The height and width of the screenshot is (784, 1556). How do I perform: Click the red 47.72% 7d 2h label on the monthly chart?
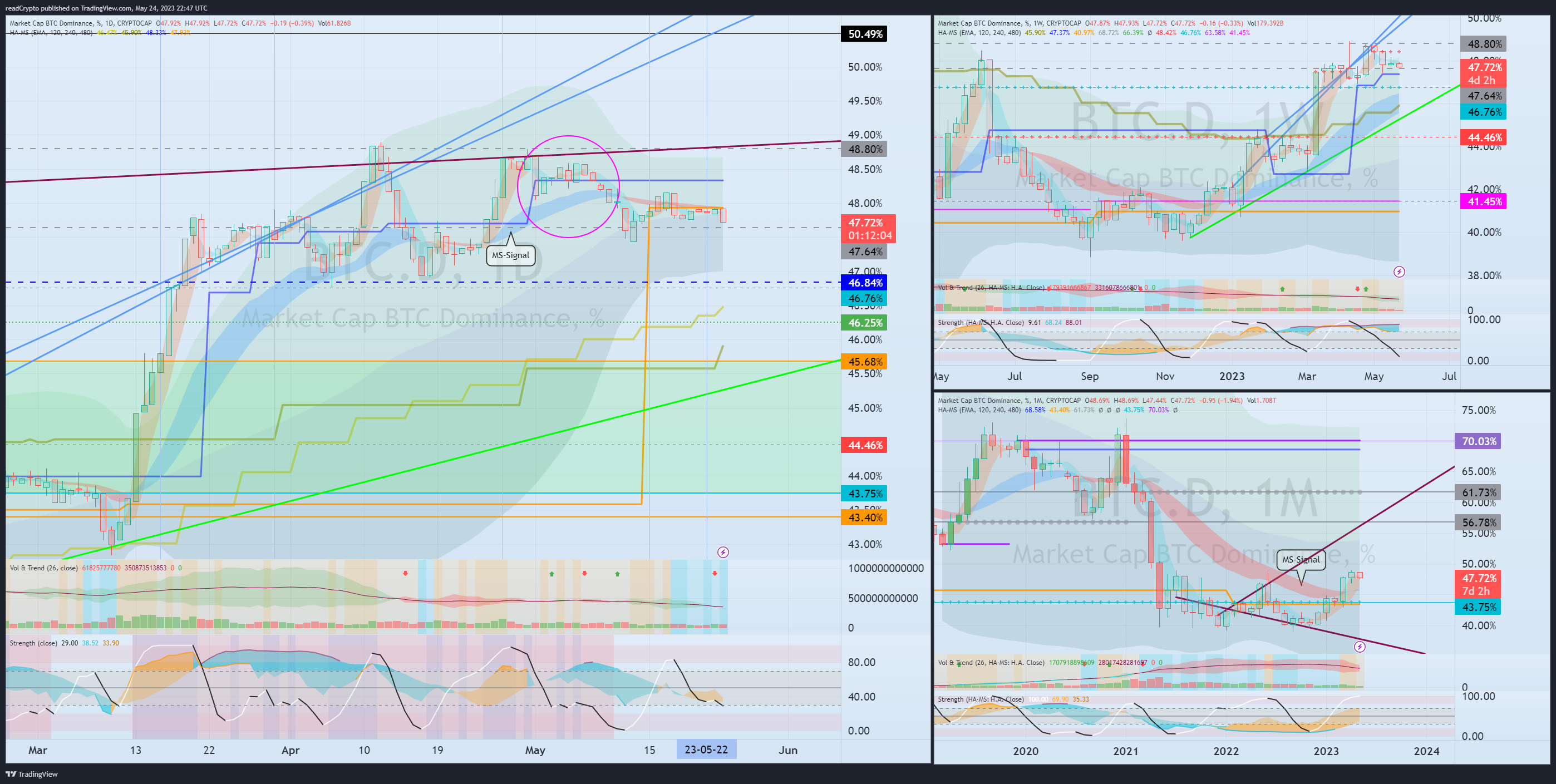[1478, 585]
